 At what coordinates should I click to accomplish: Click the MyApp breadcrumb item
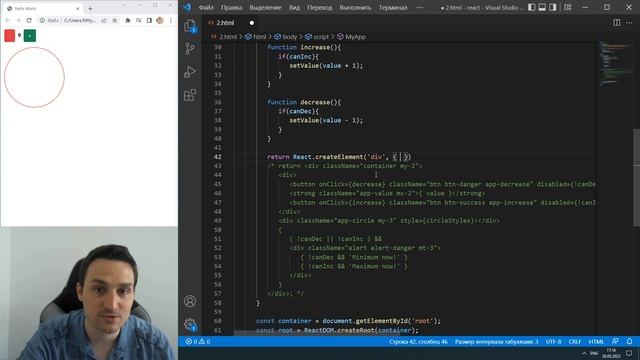[356, 37]
